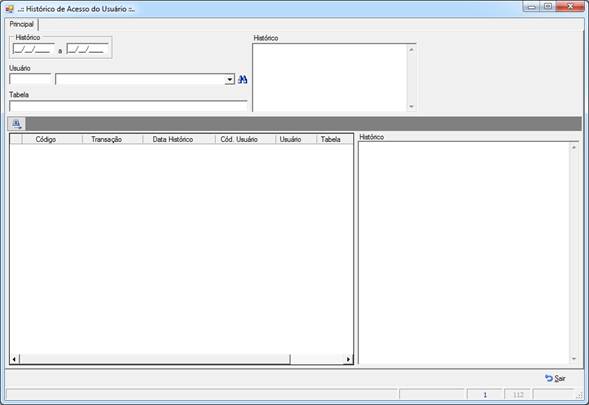Viewport: 589px width, 405px height.
Task: Click the lower Histórico text area
Action: [464, 253]
